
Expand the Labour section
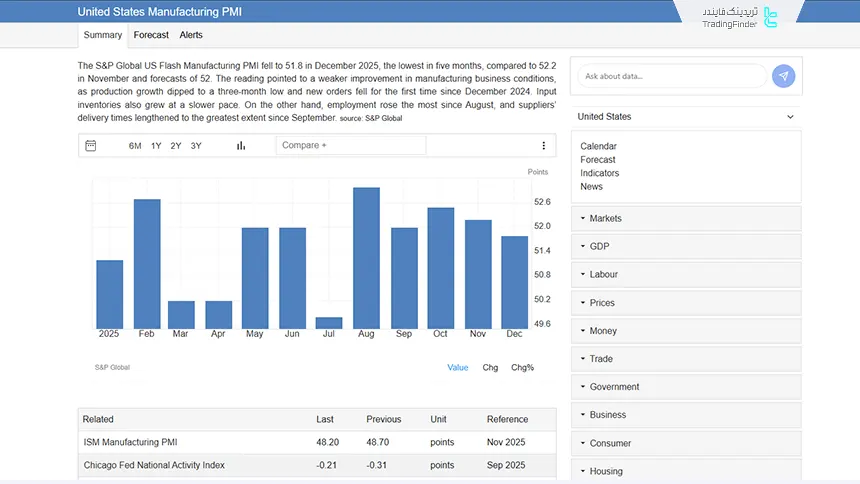pyautogui.click(x=686, y=275)
